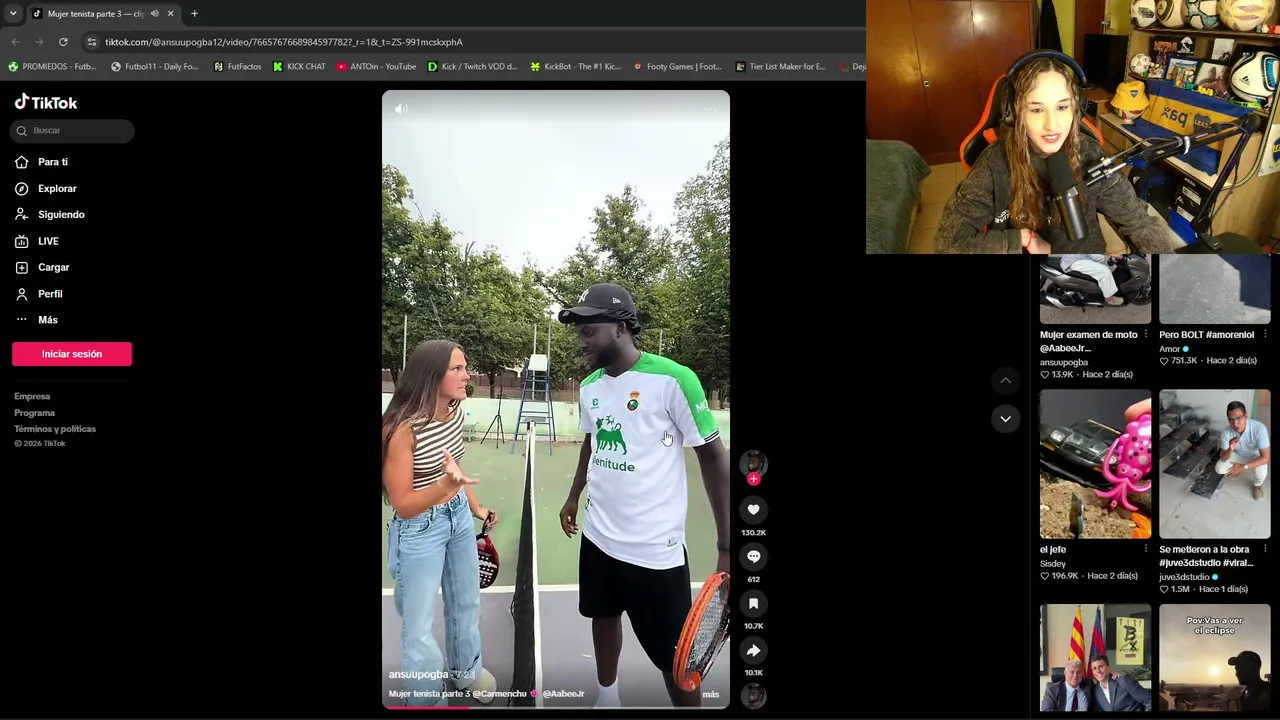Share the video with the arrow icon
This screenshot has width=1280, height=720.
753,651
